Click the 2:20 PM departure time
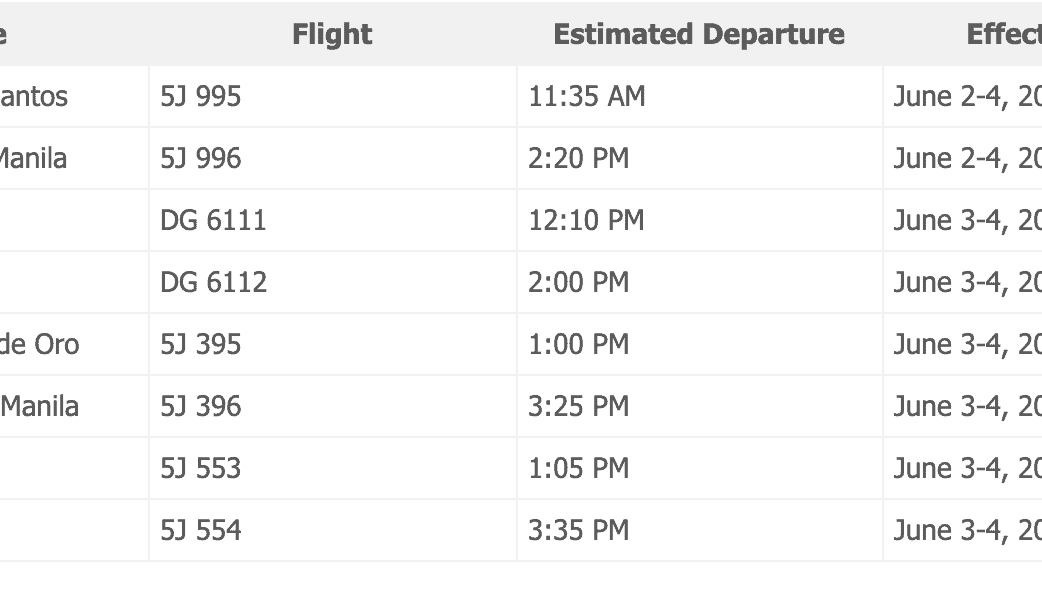Viewport: 1042px width, 590px height. tap(579, 159)
